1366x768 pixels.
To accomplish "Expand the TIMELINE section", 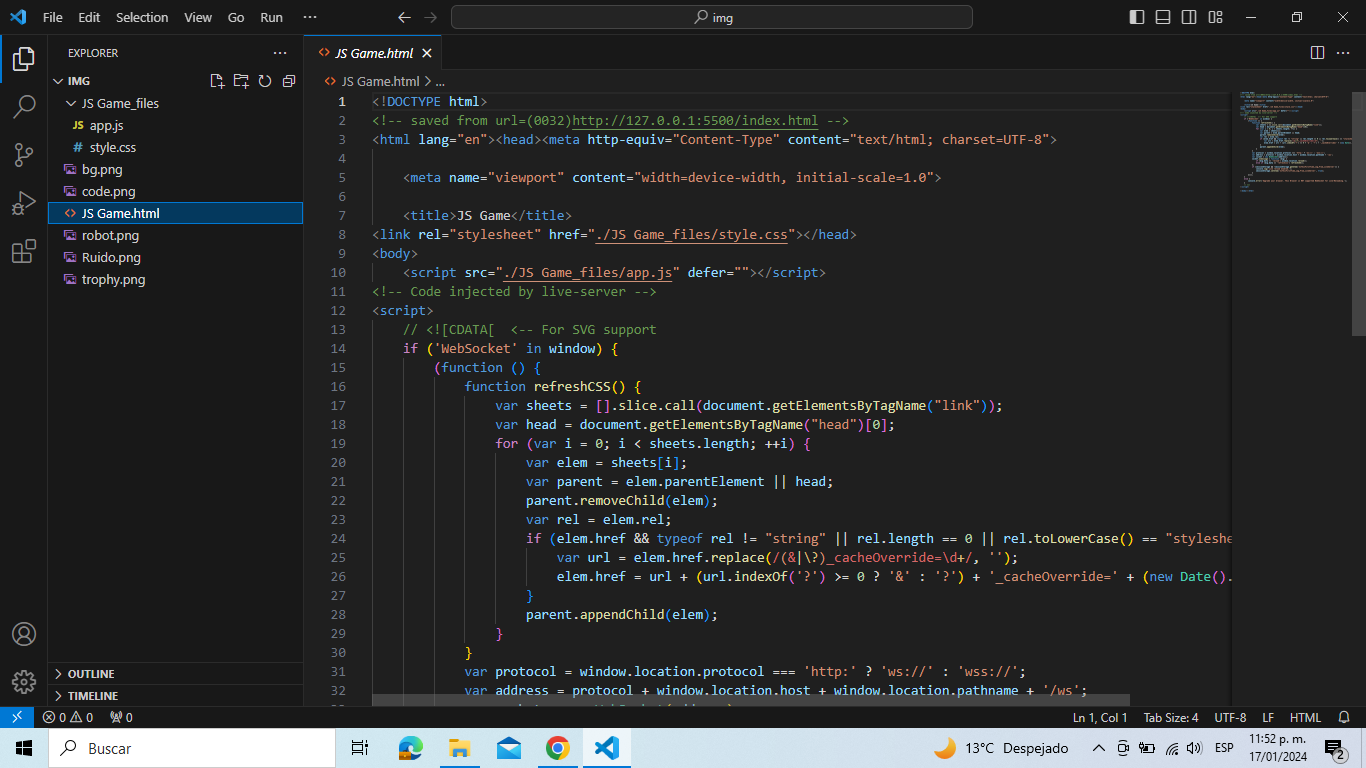I will click(175, 695).
